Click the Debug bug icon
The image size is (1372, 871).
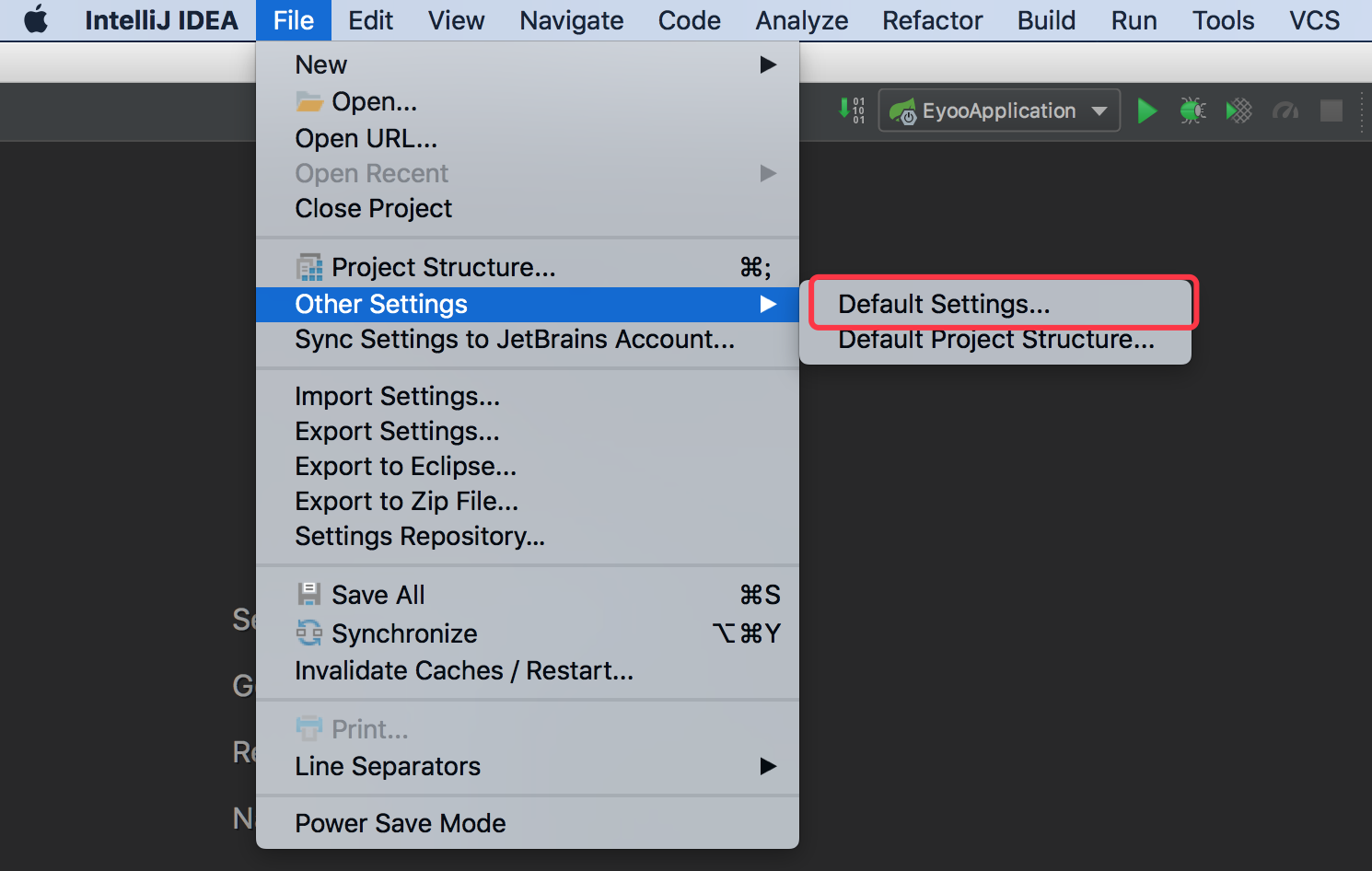click(x=1192, y=111)
